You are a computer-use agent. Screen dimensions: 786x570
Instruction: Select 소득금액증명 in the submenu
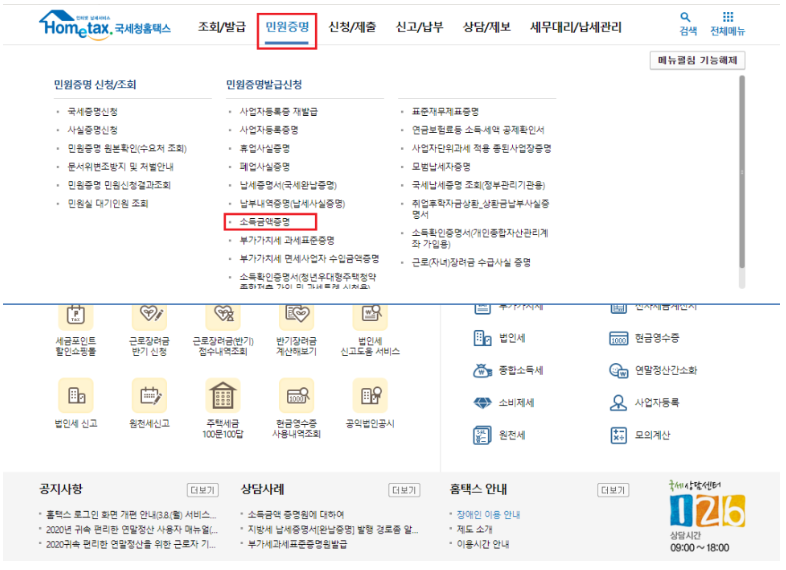click(x=265, y=222)
